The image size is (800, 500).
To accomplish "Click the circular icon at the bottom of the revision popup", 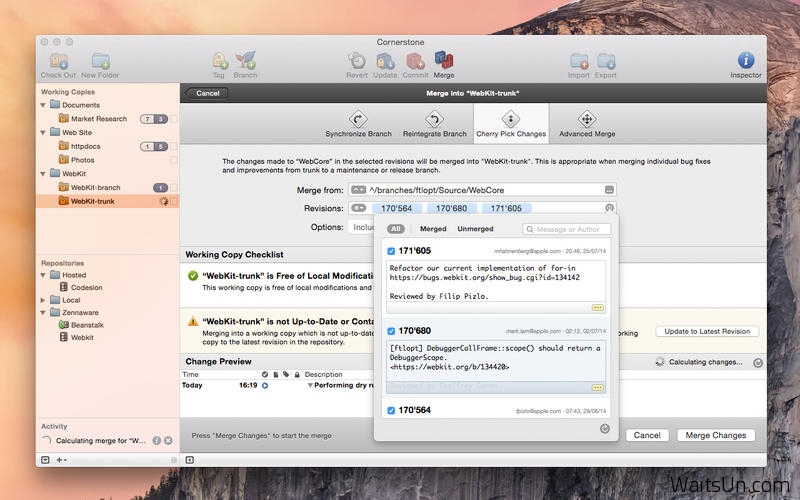I will tap(605, 429).
